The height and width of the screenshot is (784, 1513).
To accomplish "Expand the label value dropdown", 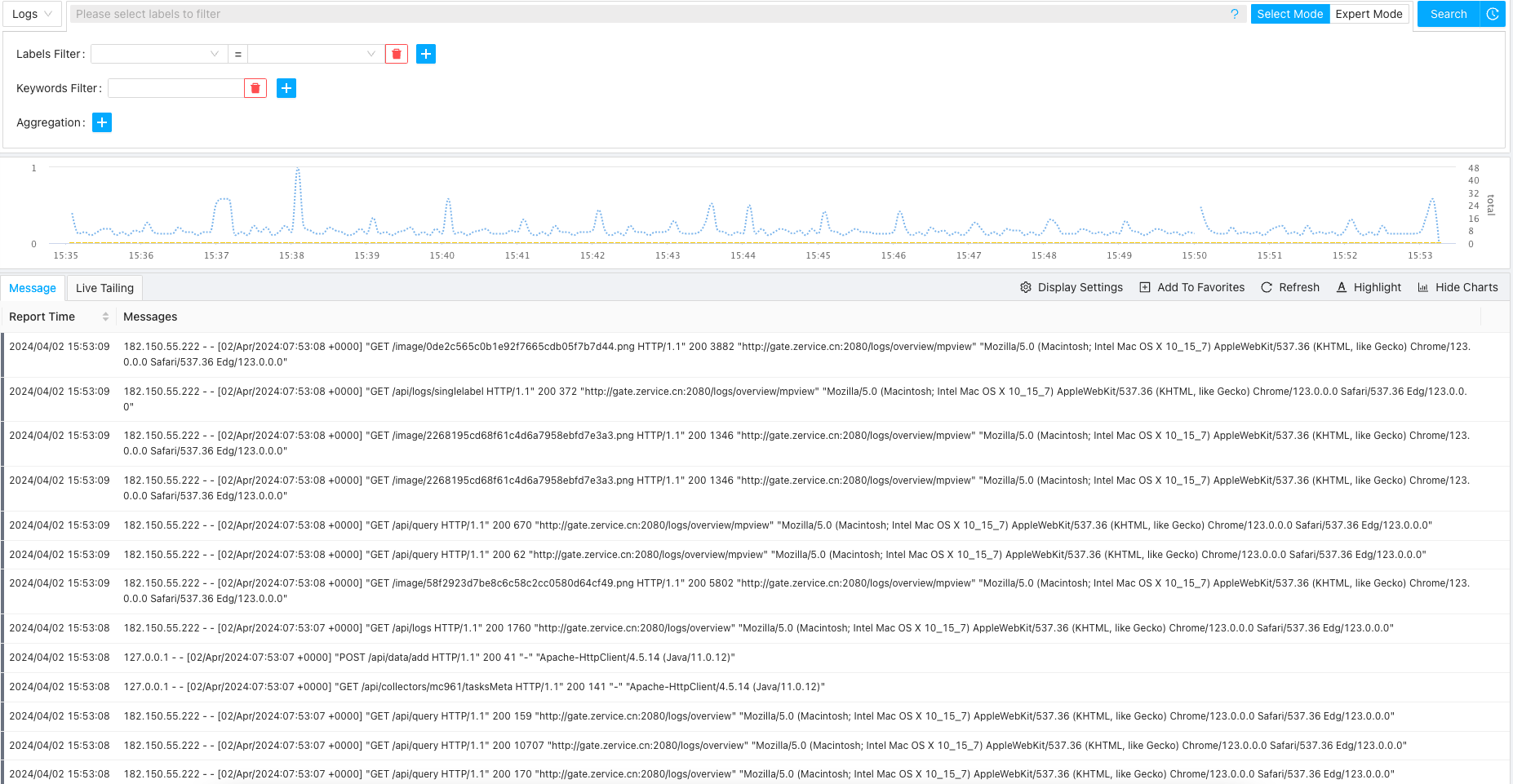I will coord(315,54).
